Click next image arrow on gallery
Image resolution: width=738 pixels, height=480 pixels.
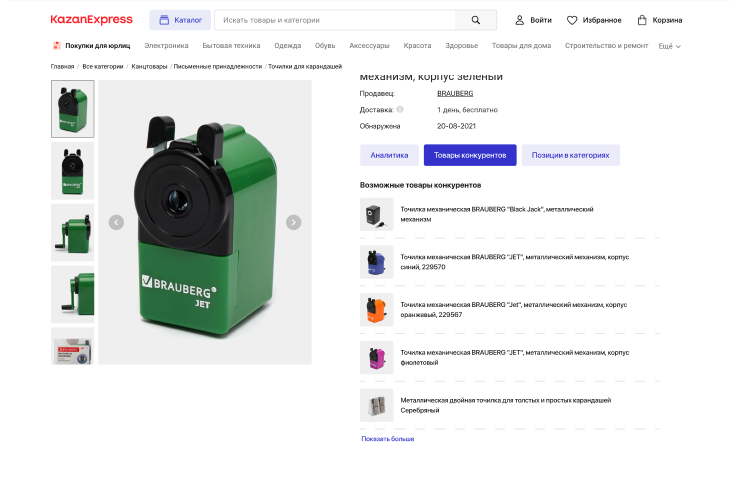[294, 222]
